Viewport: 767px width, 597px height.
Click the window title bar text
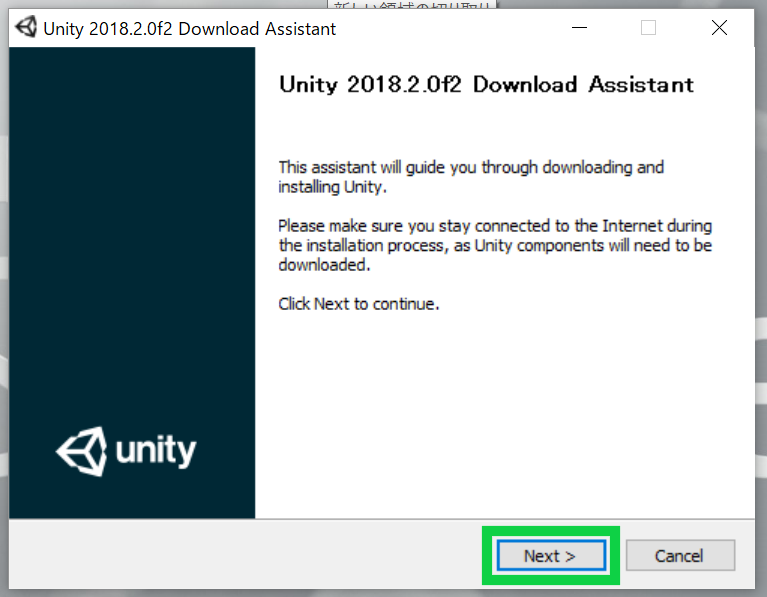190,28
